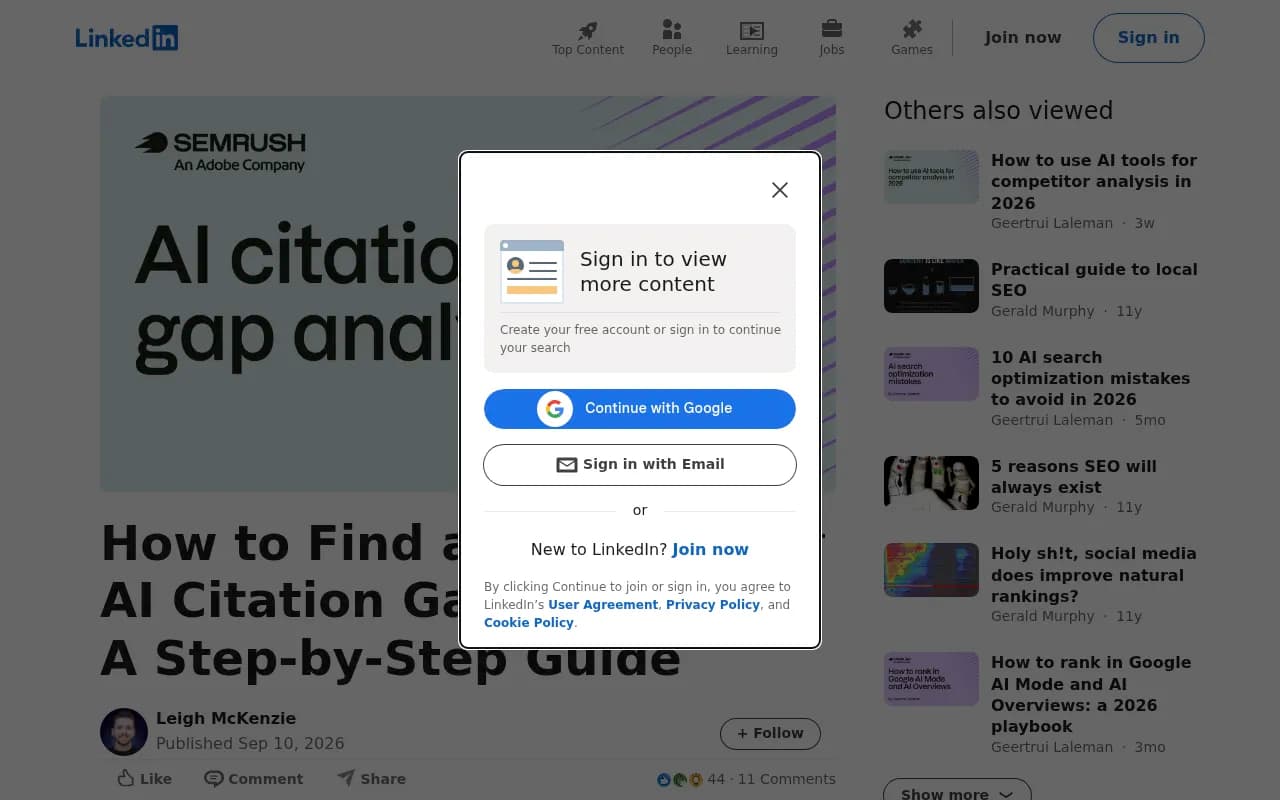Click the LinkedIn logo
1280x800 pixels.
point(127,38)
